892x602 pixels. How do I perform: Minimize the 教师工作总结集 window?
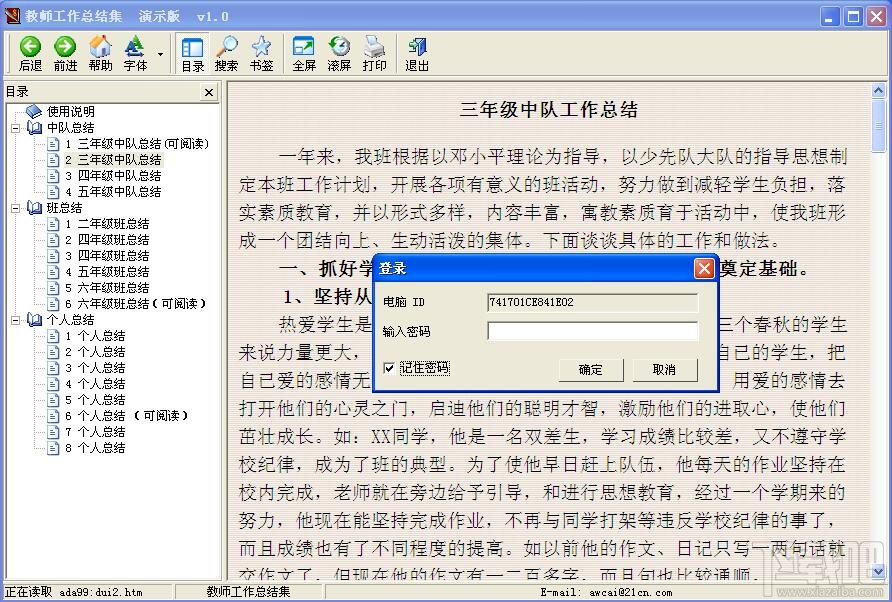coord(830,17)
